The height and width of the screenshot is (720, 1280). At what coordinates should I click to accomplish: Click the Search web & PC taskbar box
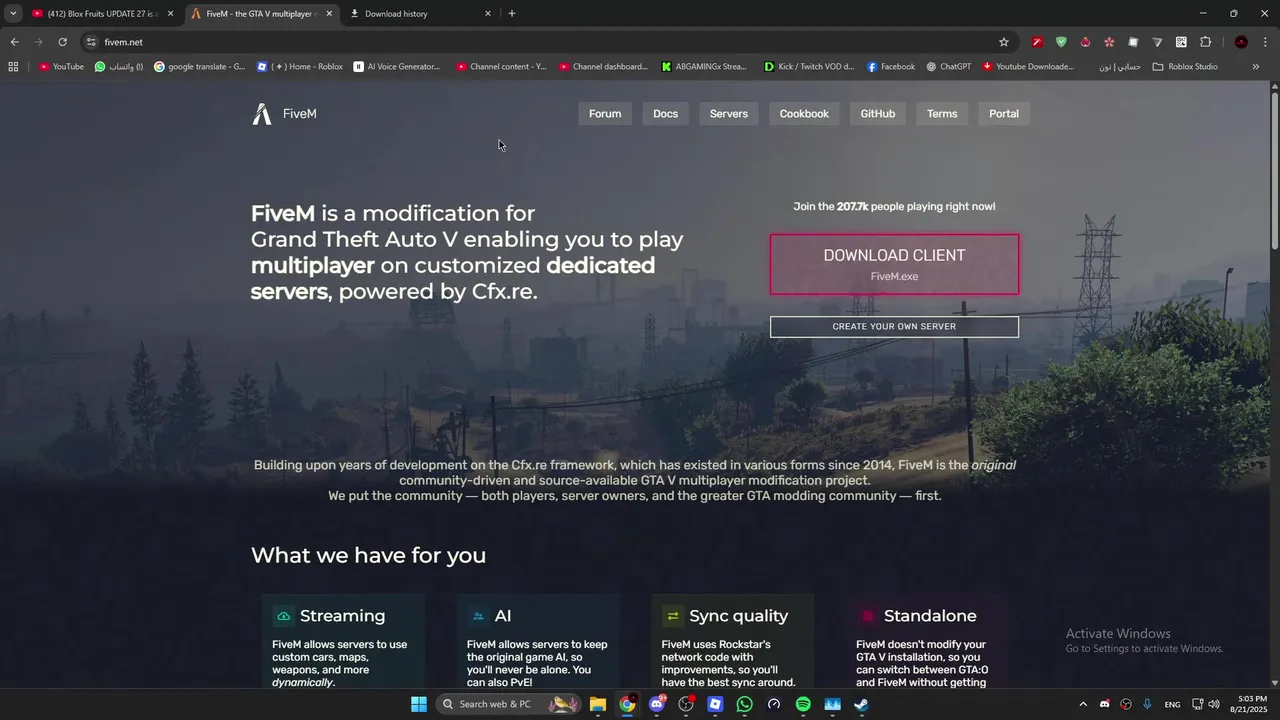tap(508, 704)
